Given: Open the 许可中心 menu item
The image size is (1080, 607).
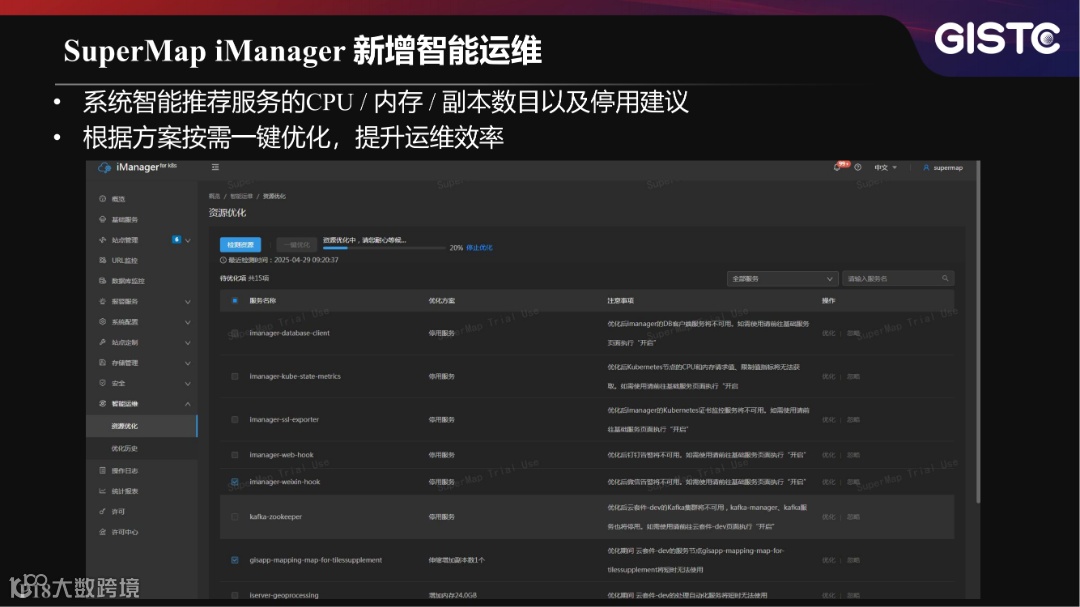Looking at the screenshot, I should pyautogui.click(x=125, y=533).
